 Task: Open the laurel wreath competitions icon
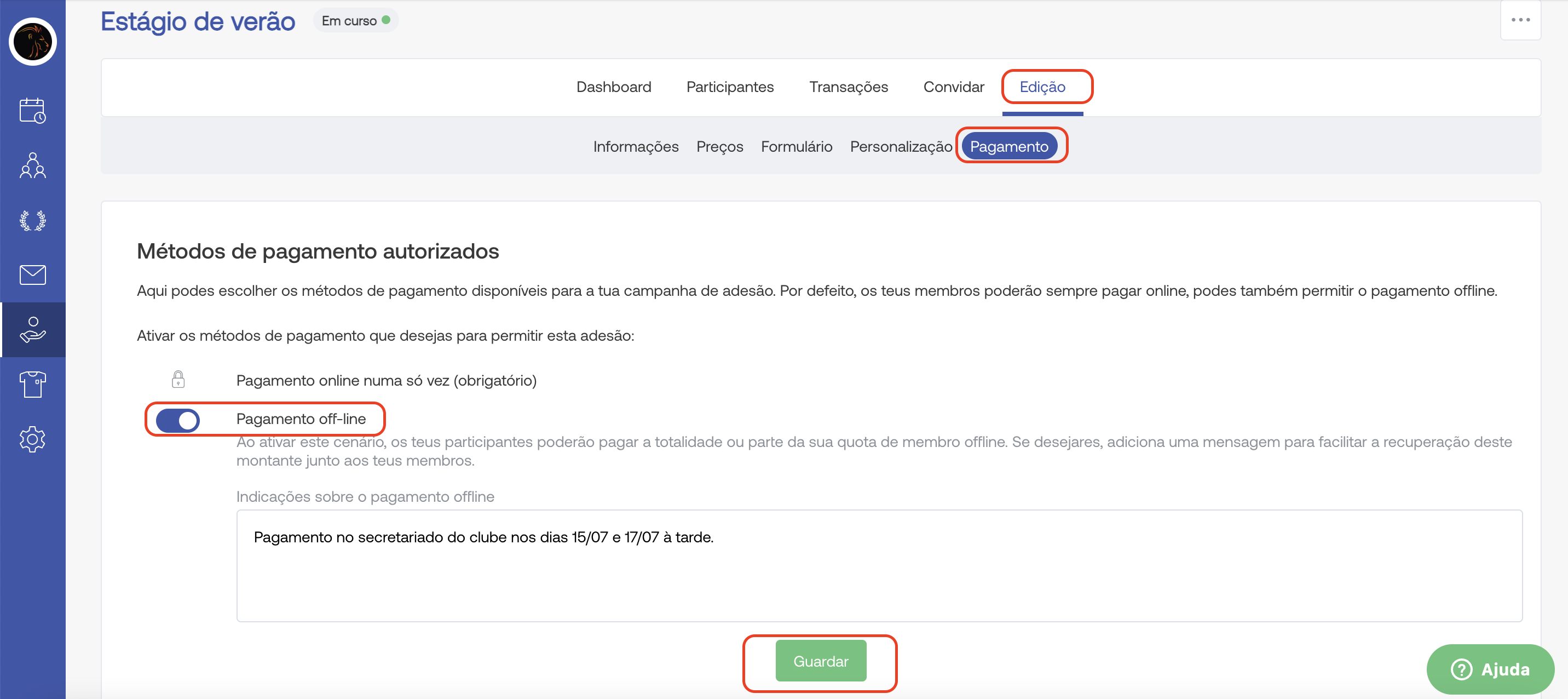click(x=33, y=220)
